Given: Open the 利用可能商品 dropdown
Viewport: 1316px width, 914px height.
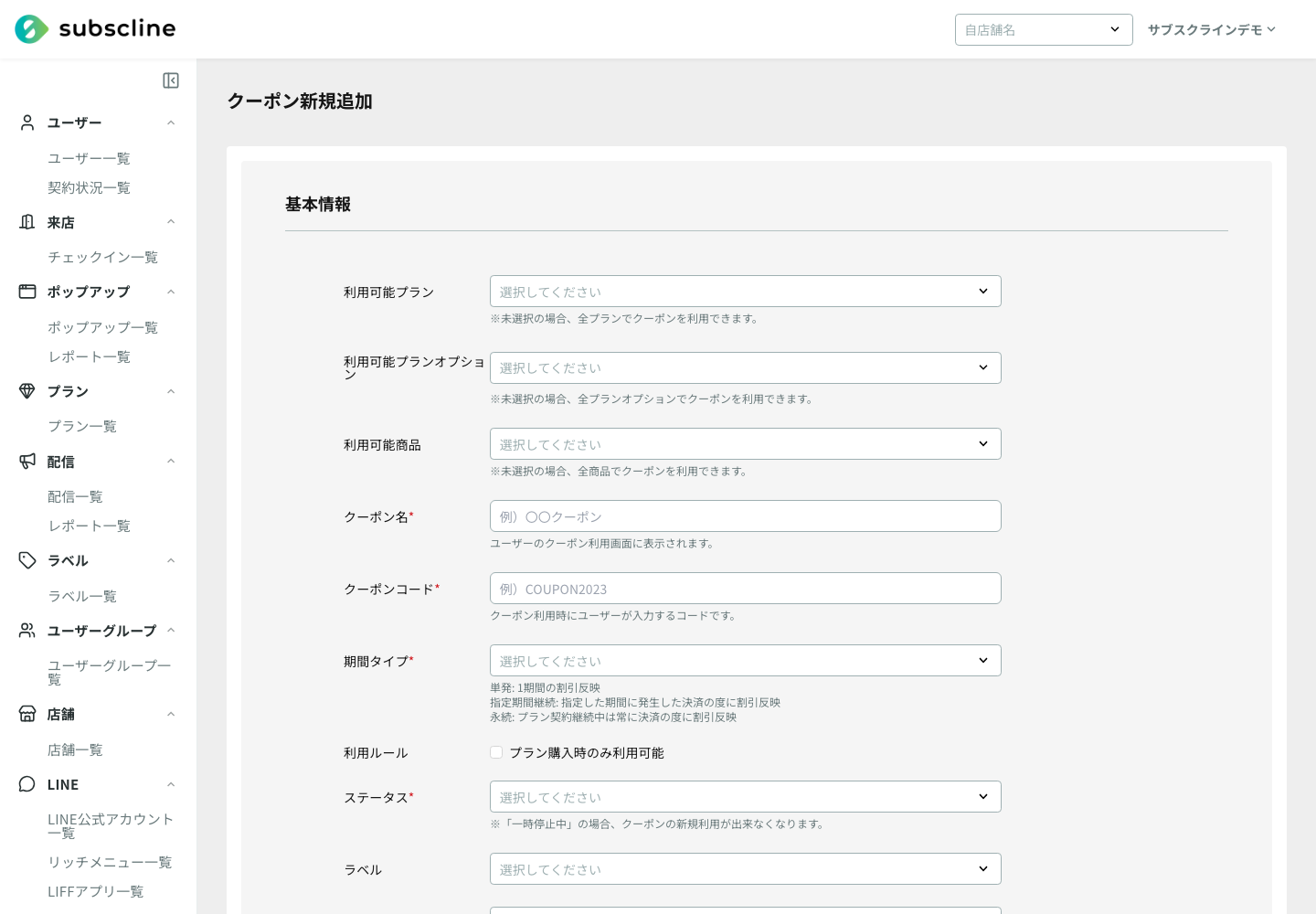Looking at the screenshot, I should [x=746, y=444].
